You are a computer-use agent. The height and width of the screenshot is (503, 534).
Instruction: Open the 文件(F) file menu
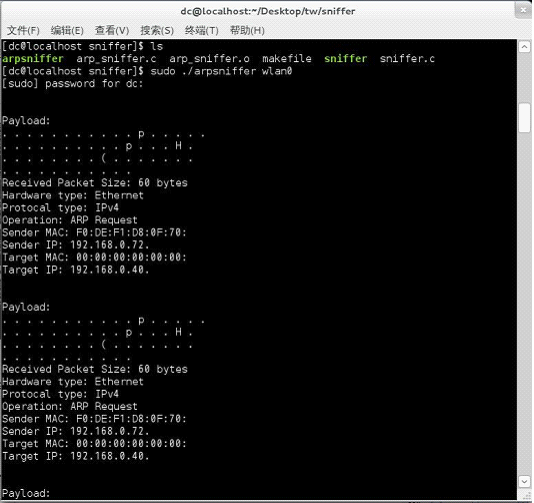23,31
